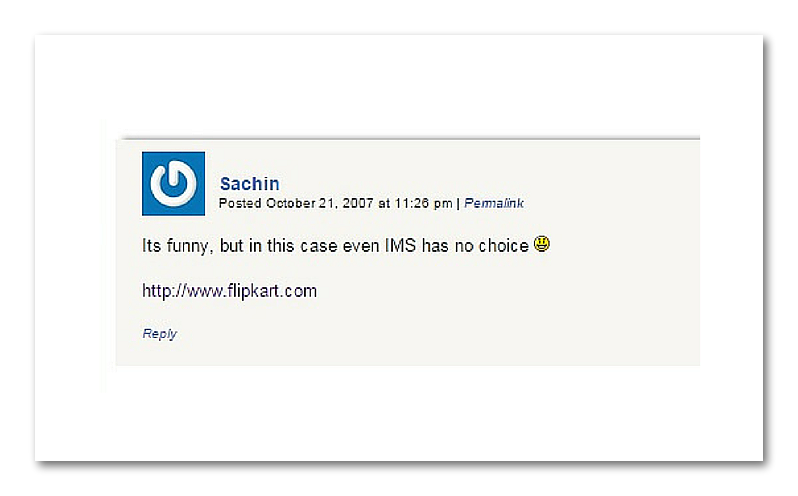Click the word 'Posted' in the meta line
Viewport: 798px width, 496px height.
(240, 203)
